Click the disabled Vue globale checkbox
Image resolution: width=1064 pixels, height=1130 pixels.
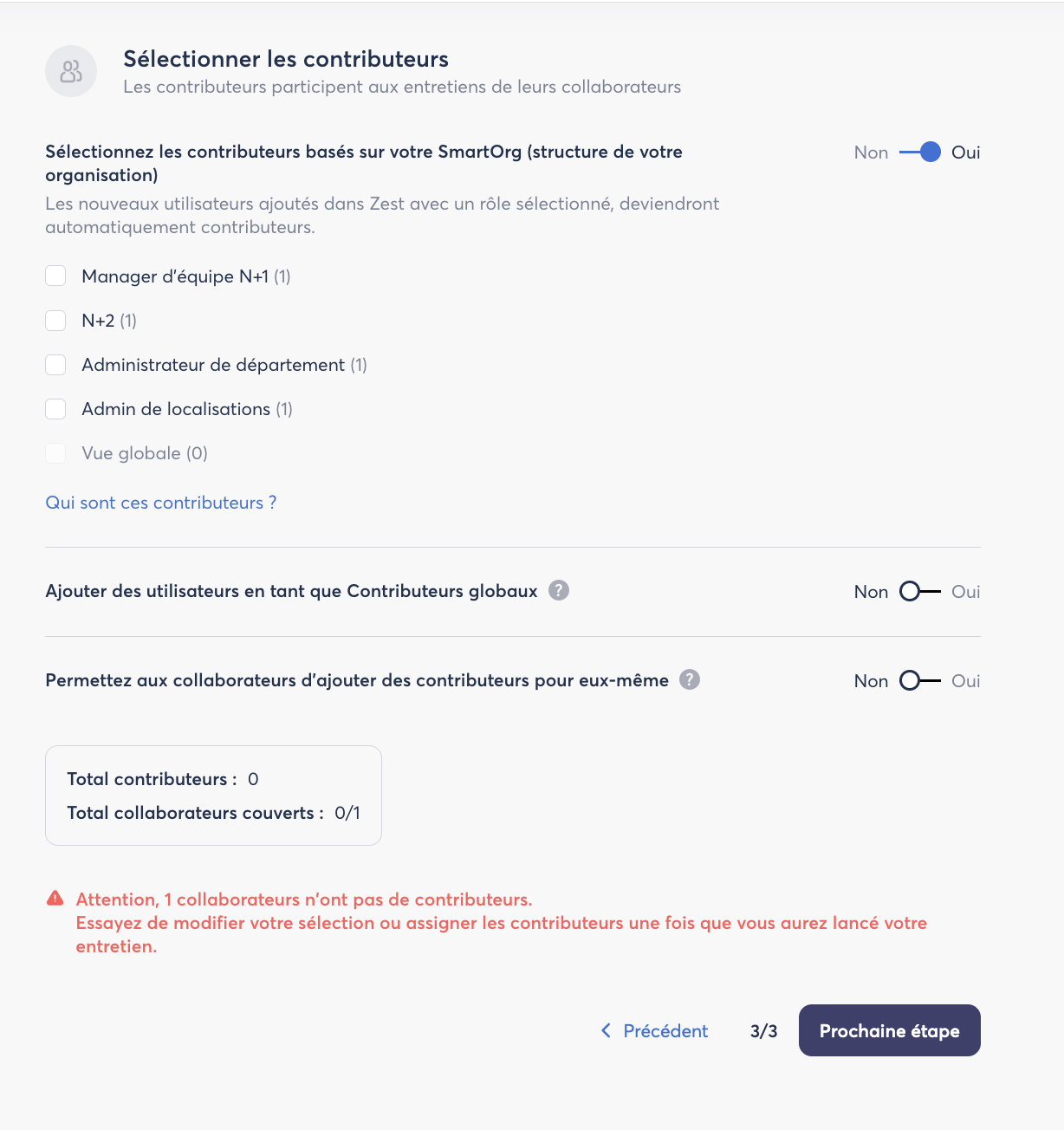pyautogui.click(x=55, y=453)
